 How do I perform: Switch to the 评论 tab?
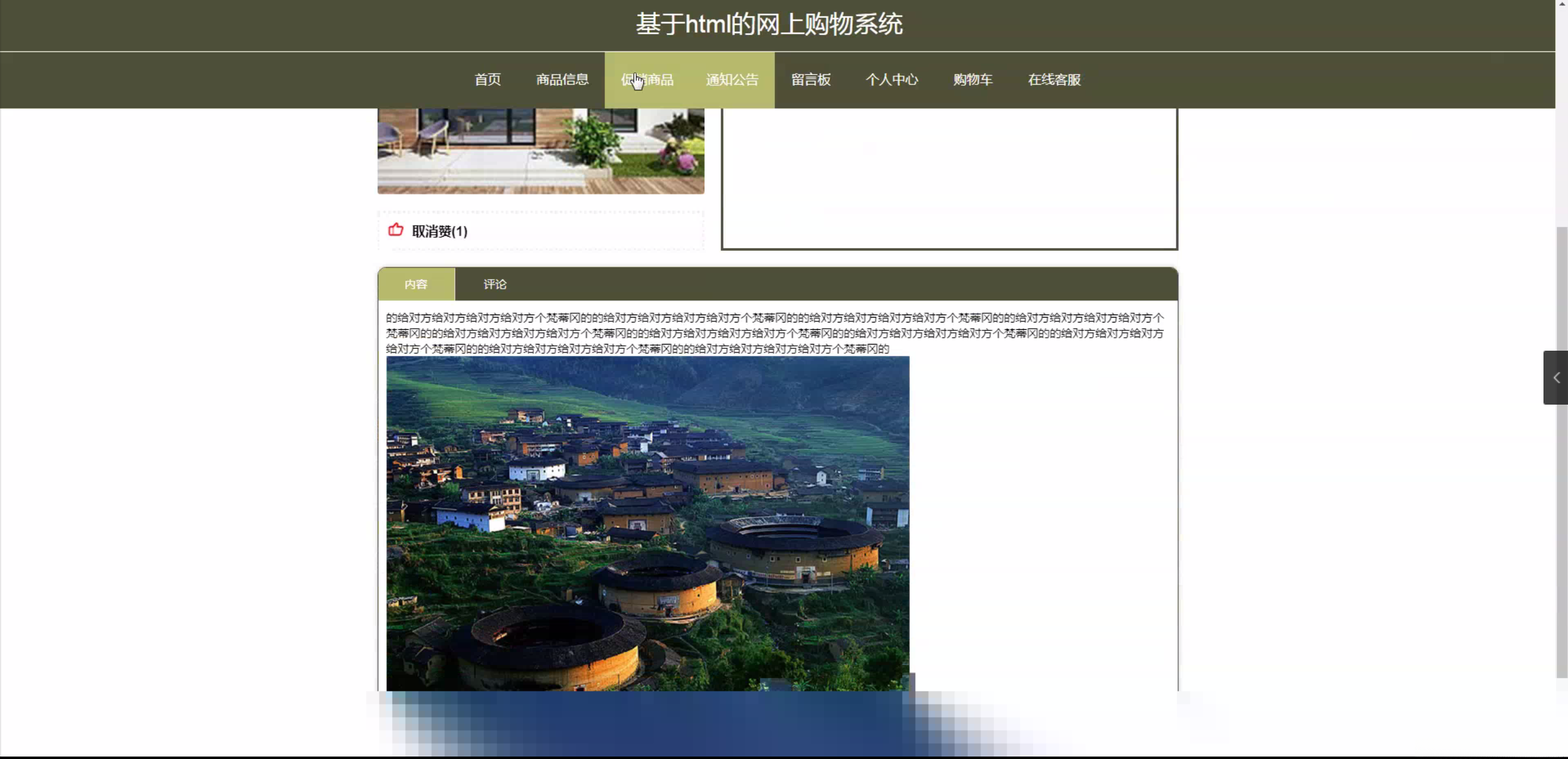495,284
